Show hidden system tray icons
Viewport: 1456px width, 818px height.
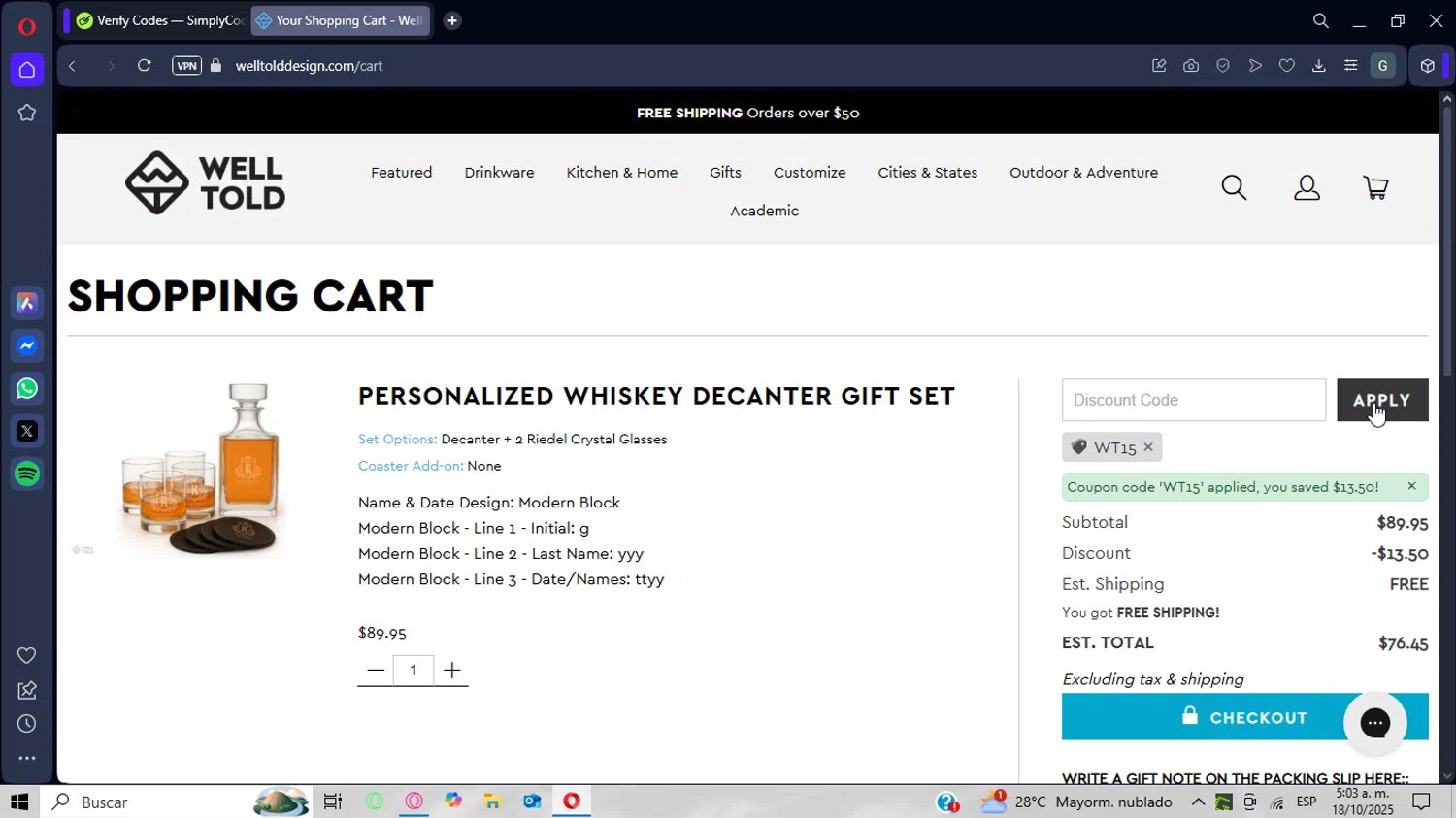[1198, 802]
